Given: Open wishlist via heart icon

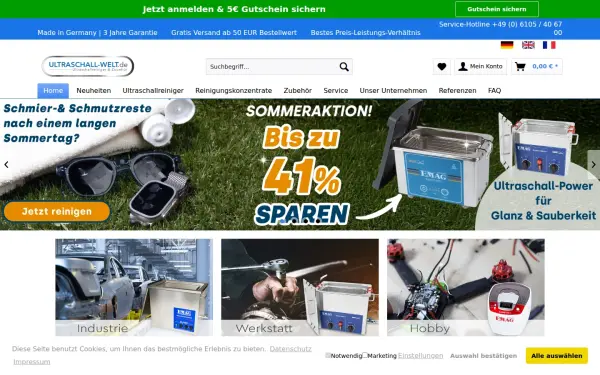Looking at the screenshot, I should click(x=442, y=67).
